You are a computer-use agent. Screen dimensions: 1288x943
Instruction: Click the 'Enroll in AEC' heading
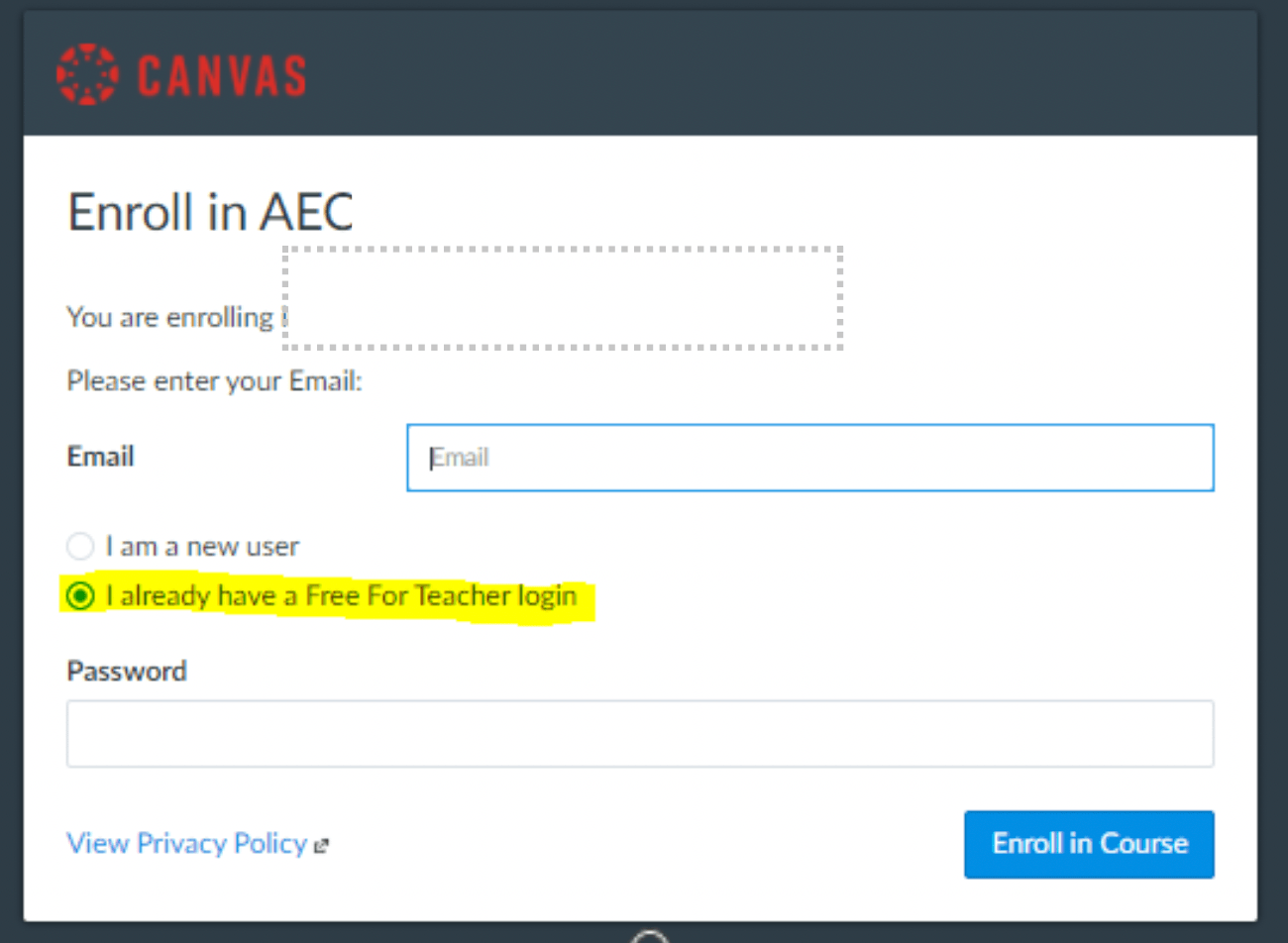tap(210, 212)
